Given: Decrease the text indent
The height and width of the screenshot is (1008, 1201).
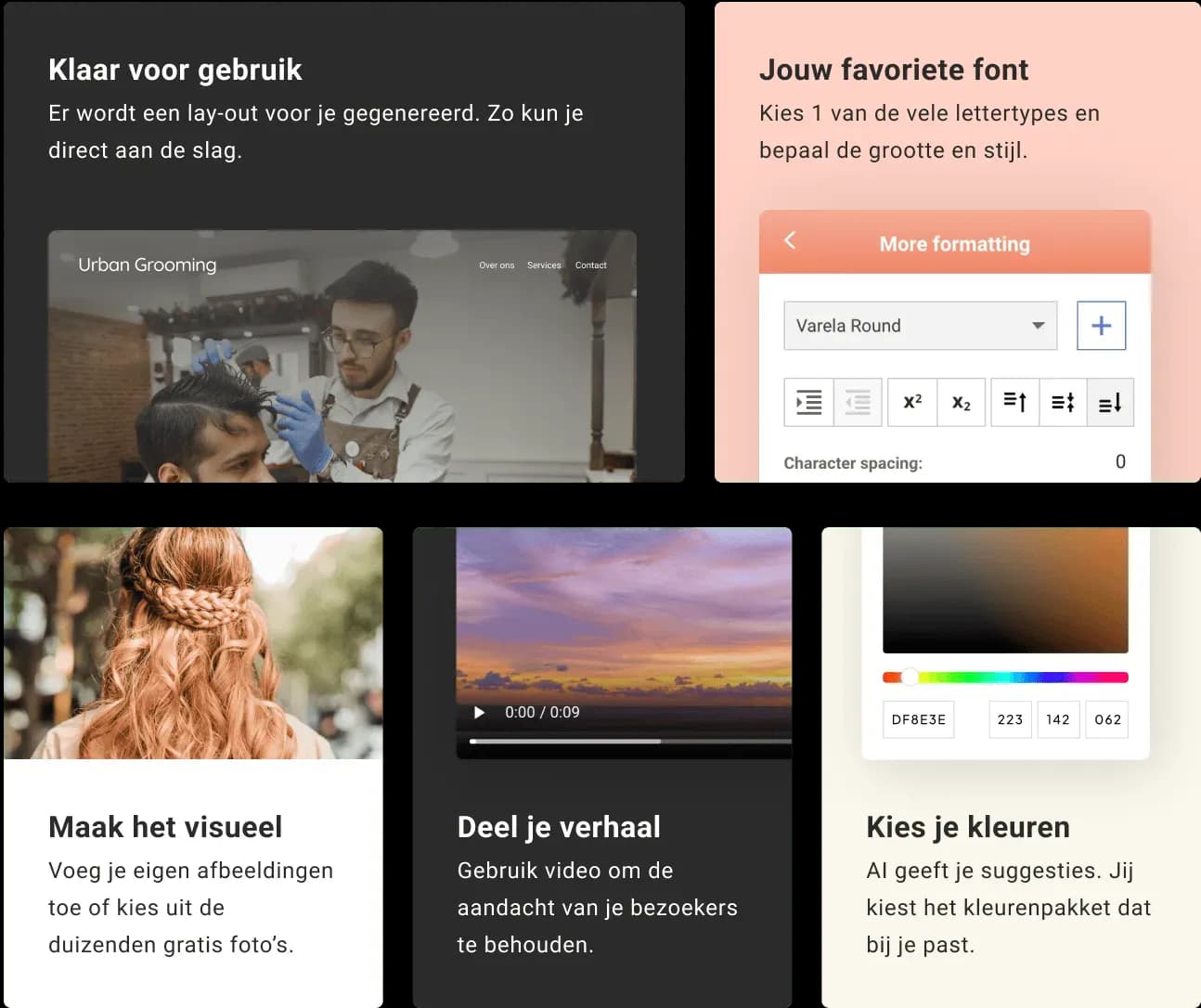Looking at the screenshot, I should pyautogui.click(x=858, y=403).
